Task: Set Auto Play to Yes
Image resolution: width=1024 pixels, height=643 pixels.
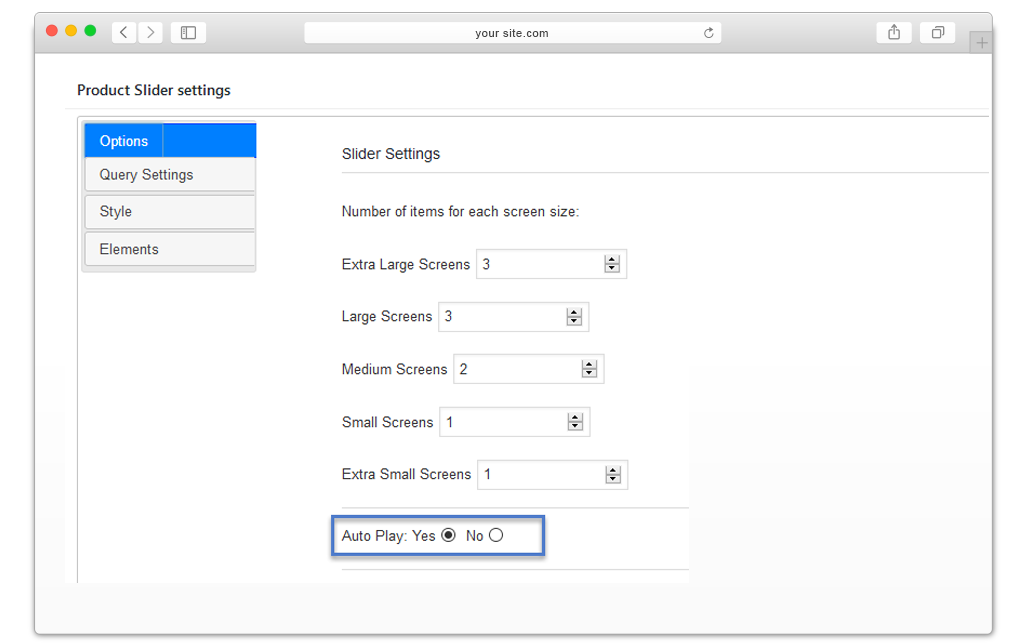Action: click(449, 535)
